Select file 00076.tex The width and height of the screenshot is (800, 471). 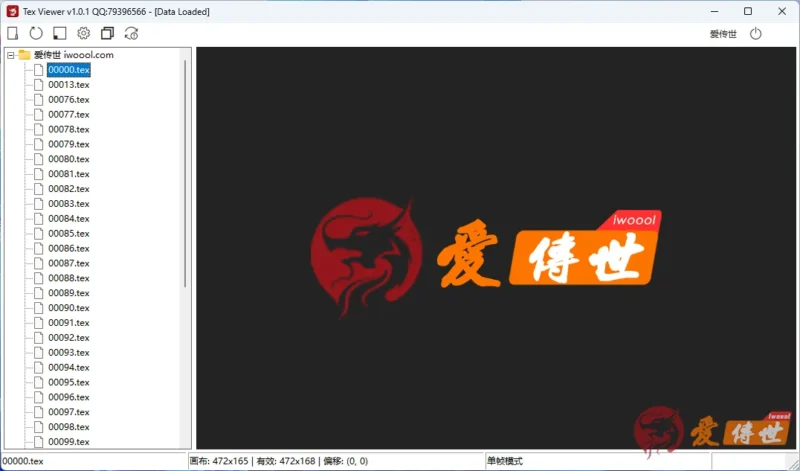point(69,100)
